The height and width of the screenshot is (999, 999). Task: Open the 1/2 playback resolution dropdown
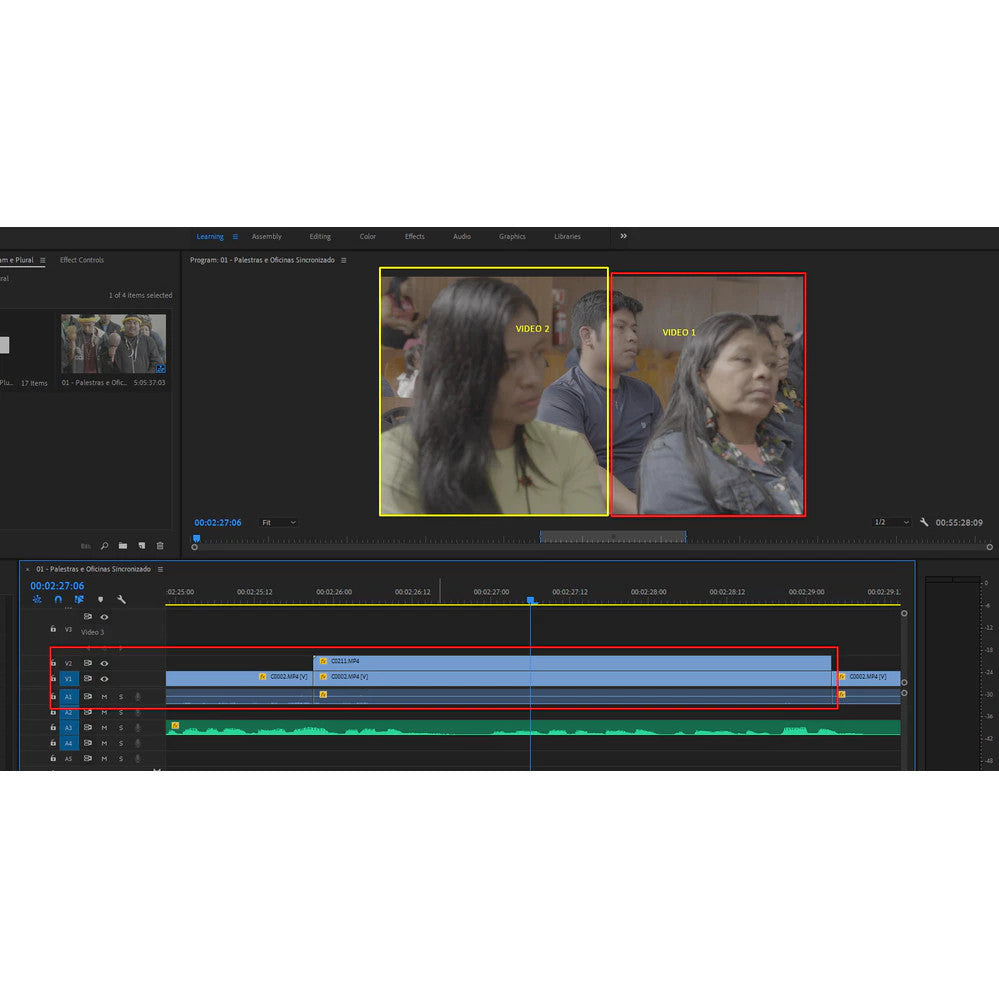coord(891,522)
